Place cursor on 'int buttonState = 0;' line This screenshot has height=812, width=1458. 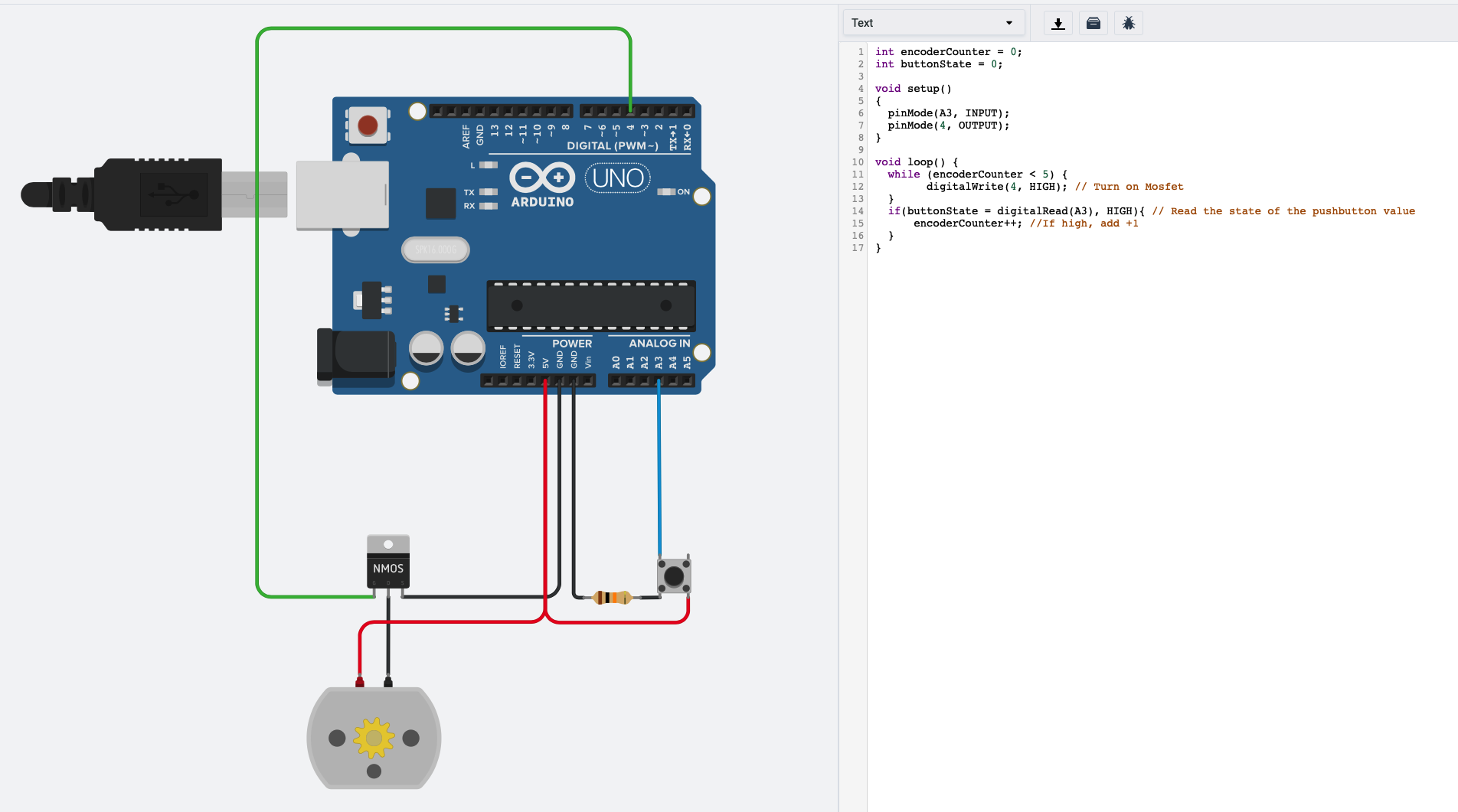(x=939, y=64)
